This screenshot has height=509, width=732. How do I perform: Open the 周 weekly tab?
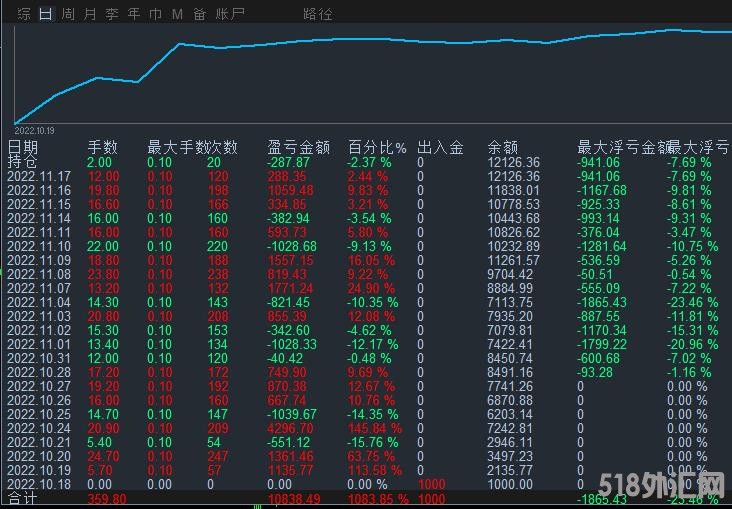pos(67,14)
